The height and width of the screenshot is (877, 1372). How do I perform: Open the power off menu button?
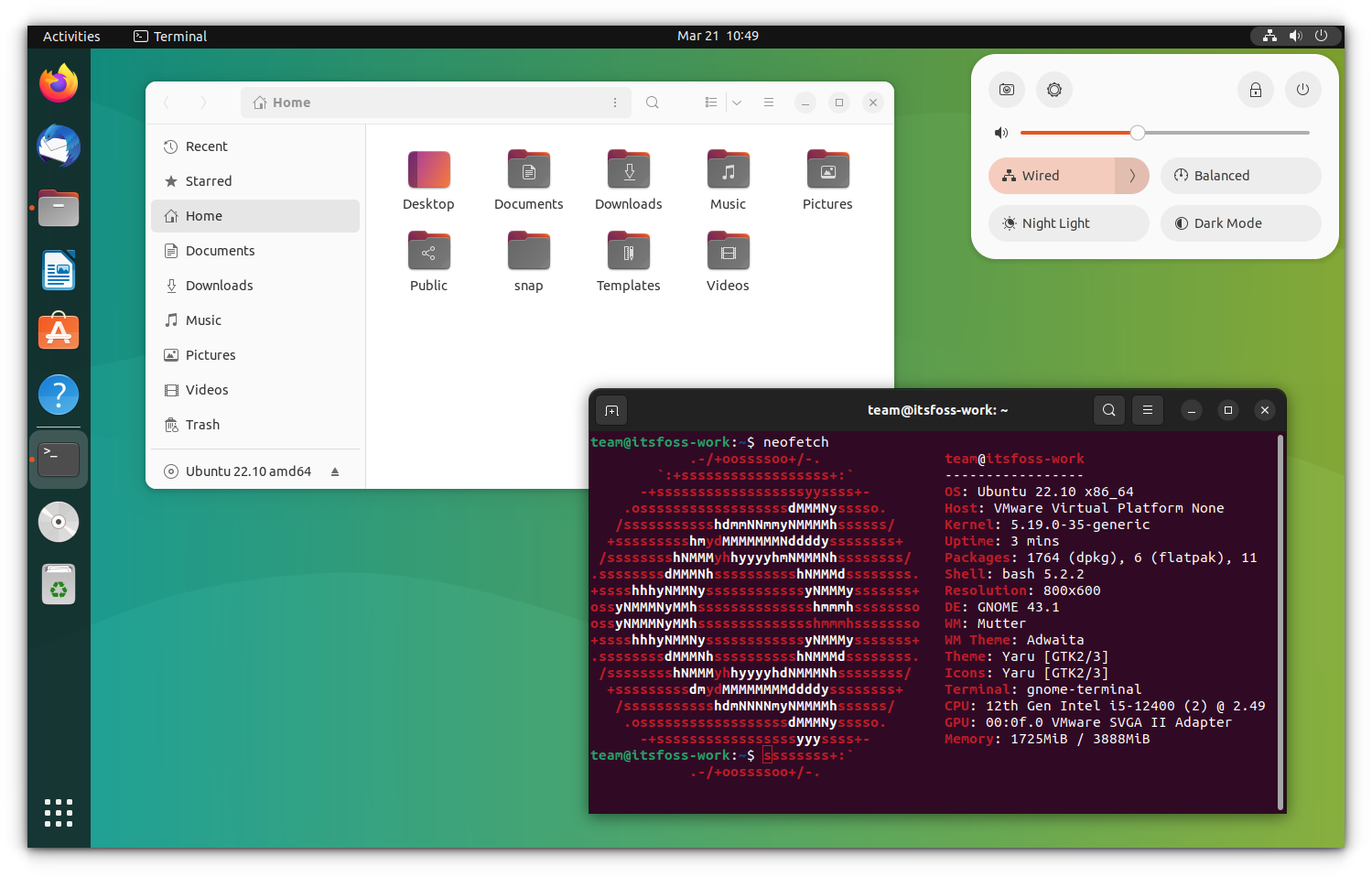coord(1302,90)
